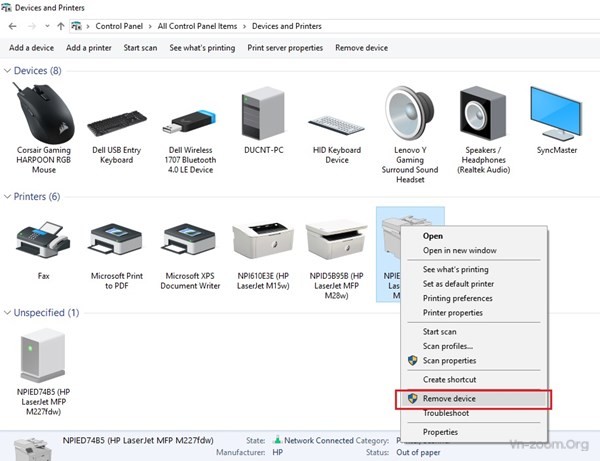Click the Devices (8) group heading
Screen dimensions: 600x461
tap(38, 70)
